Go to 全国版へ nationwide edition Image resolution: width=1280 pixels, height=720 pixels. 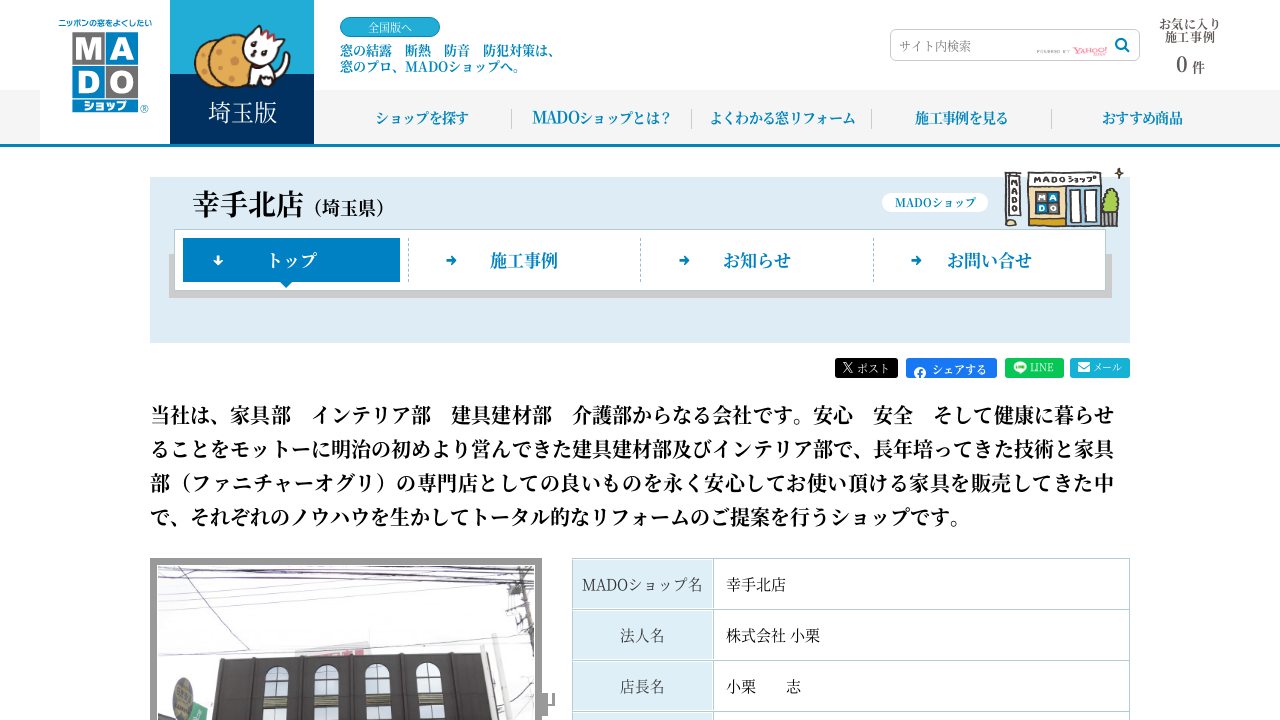click(x=390, y=27)
